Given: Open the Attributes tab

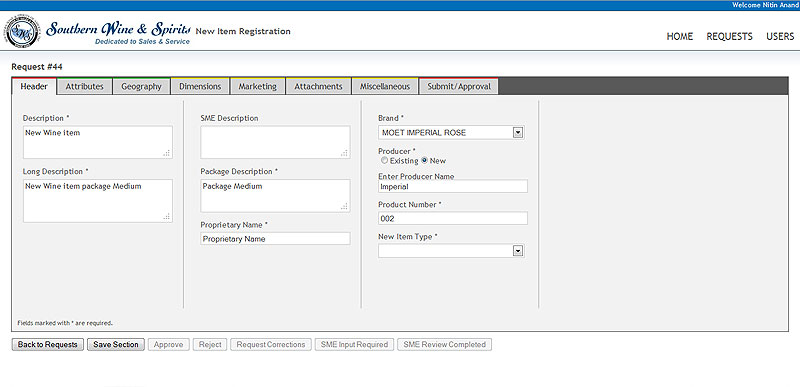Looking at the screenshot, I should [x=85, y=87].
